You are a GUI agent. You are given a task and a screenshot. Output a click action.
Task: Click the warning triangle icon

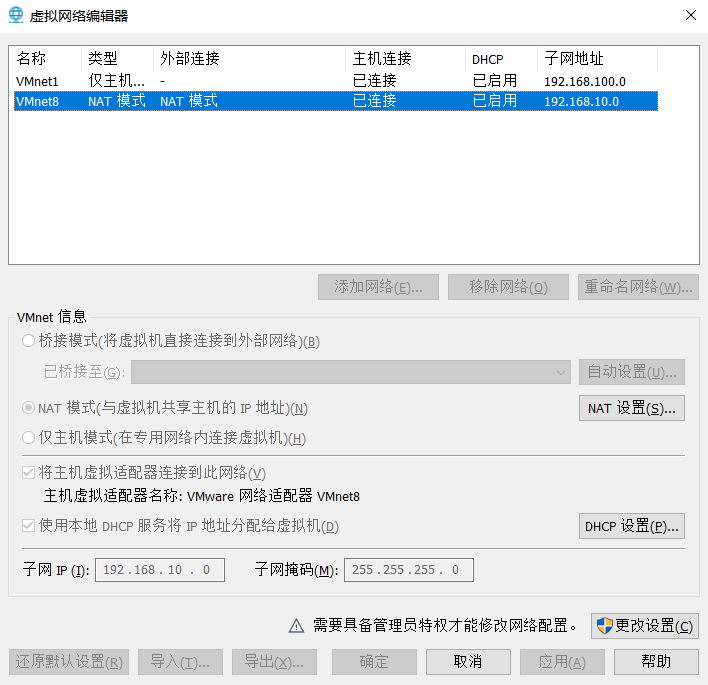[296, 626]
